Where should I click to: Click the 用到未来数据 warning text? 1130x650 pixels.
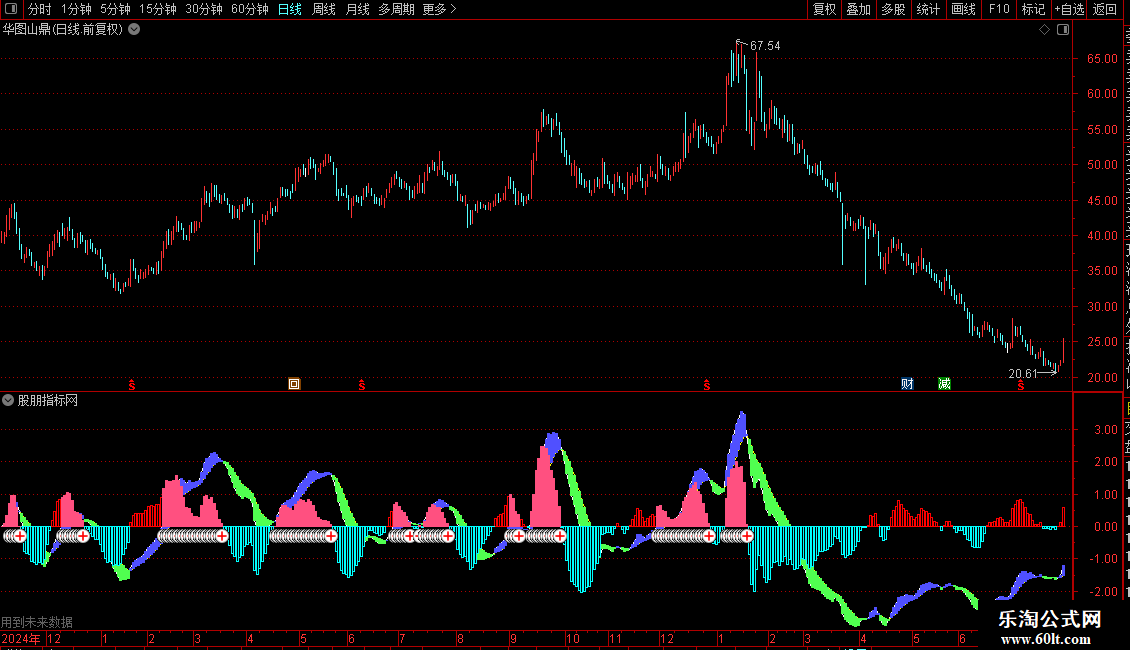point(37,622)
